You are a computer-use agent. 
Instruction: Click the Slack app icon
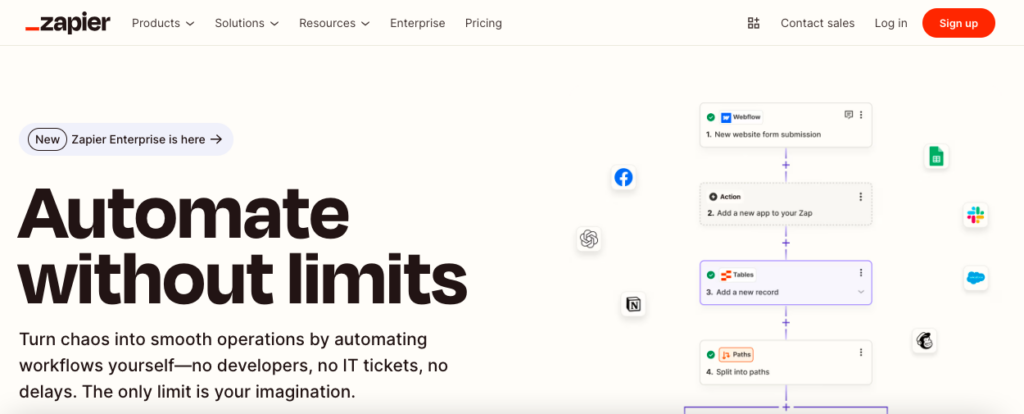976,215
